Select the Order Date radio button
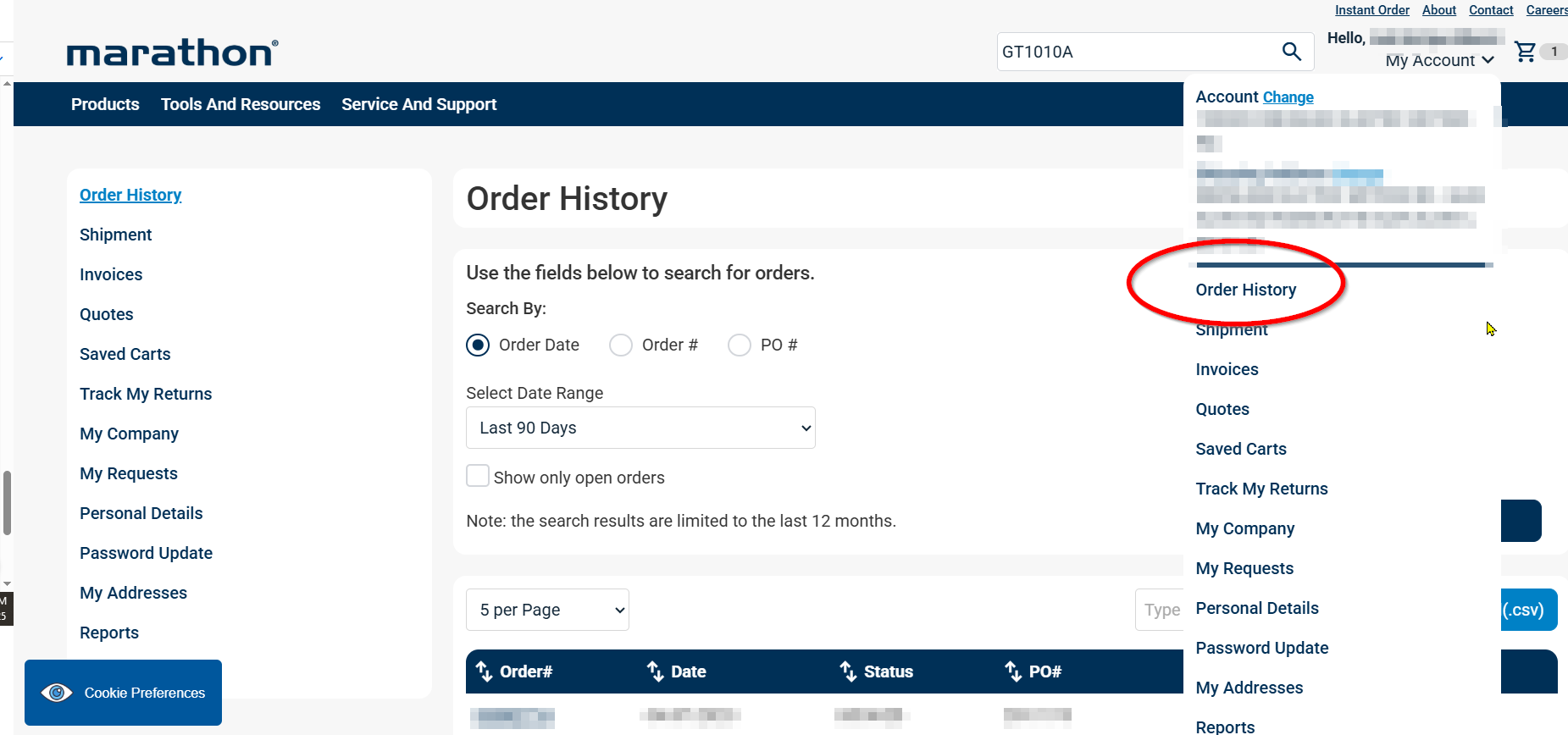The height and width of the screenshot is (735, 1568). (478, 345)
